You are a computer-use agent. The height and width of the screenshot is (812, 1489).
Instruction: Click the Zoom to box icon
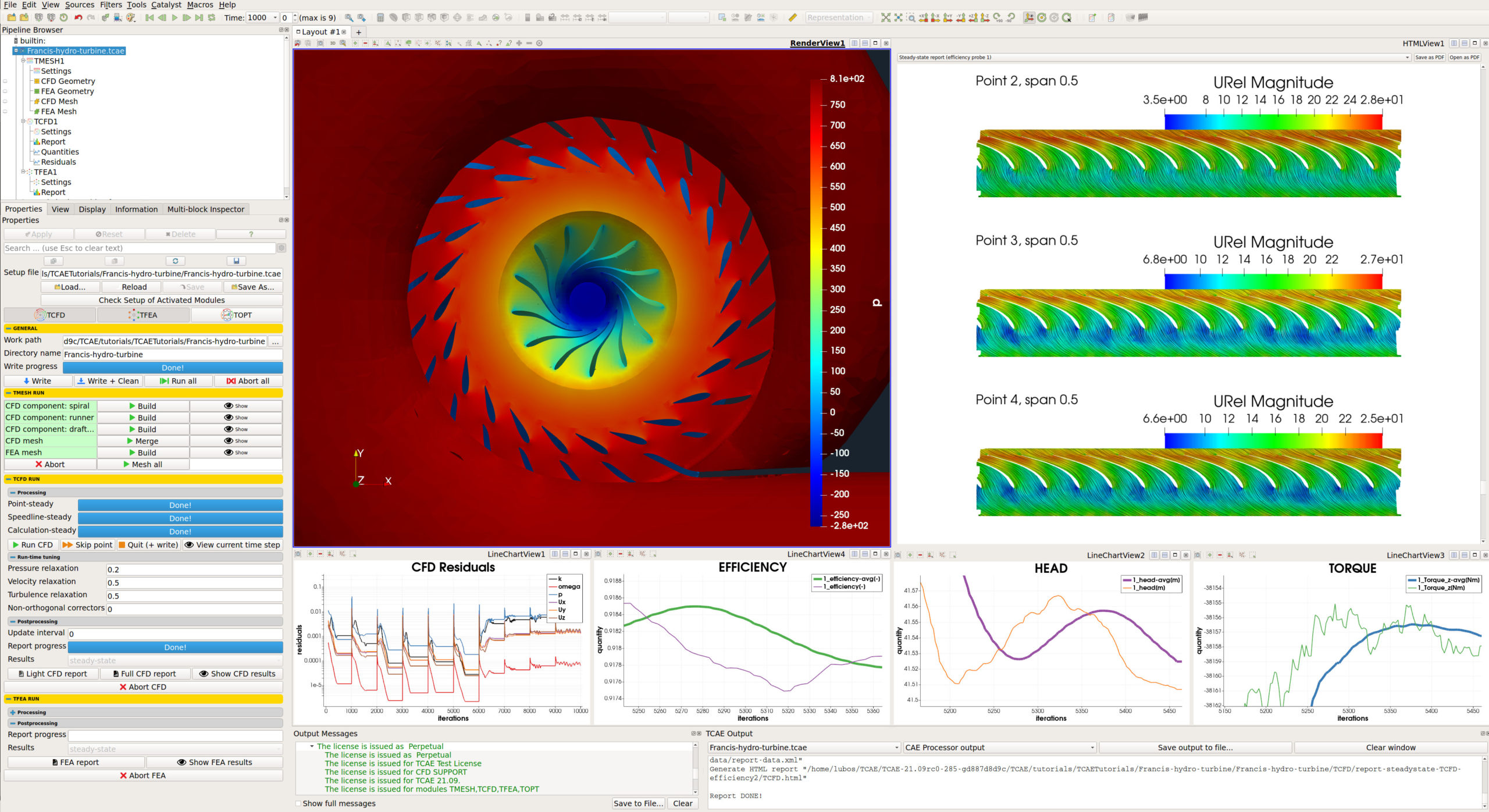911,17
